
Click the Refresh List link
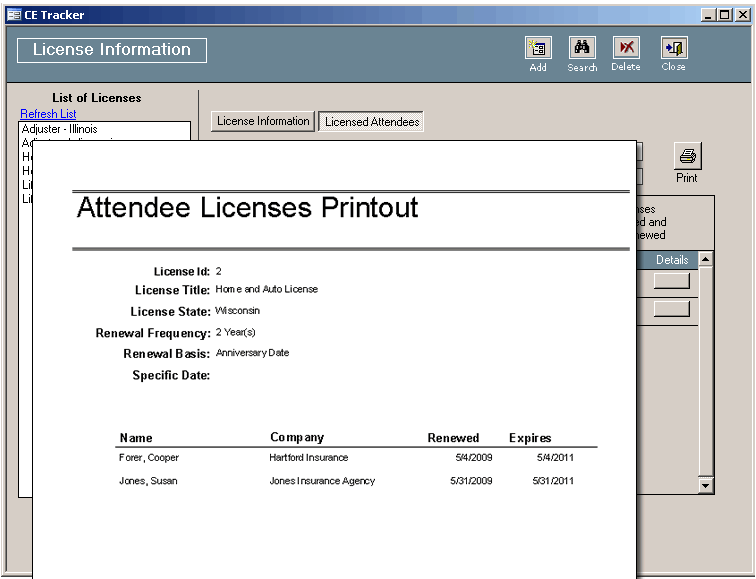[48, 114]
